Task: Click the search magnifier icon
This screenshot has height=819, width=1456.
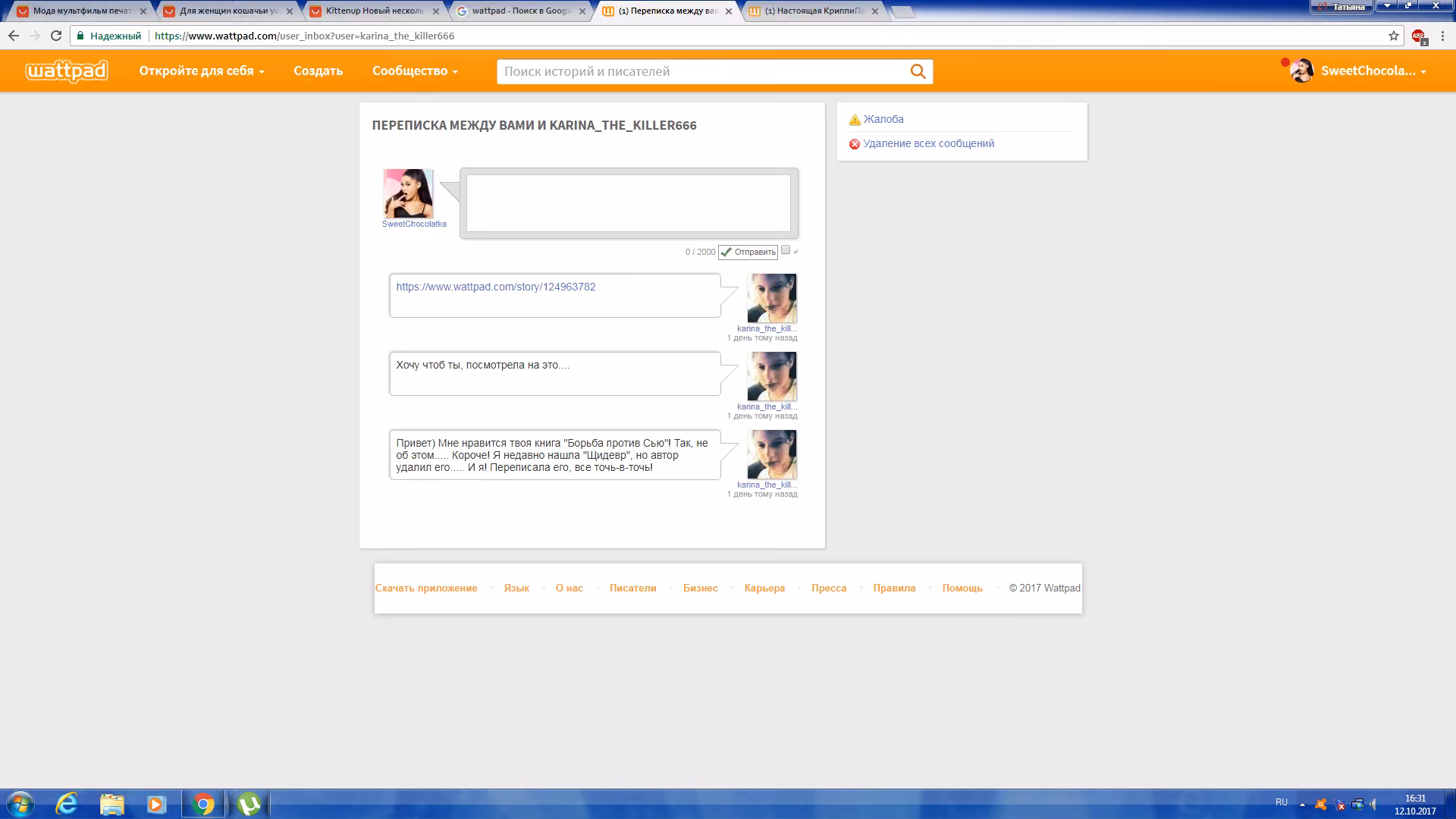Action: (918, 71)
